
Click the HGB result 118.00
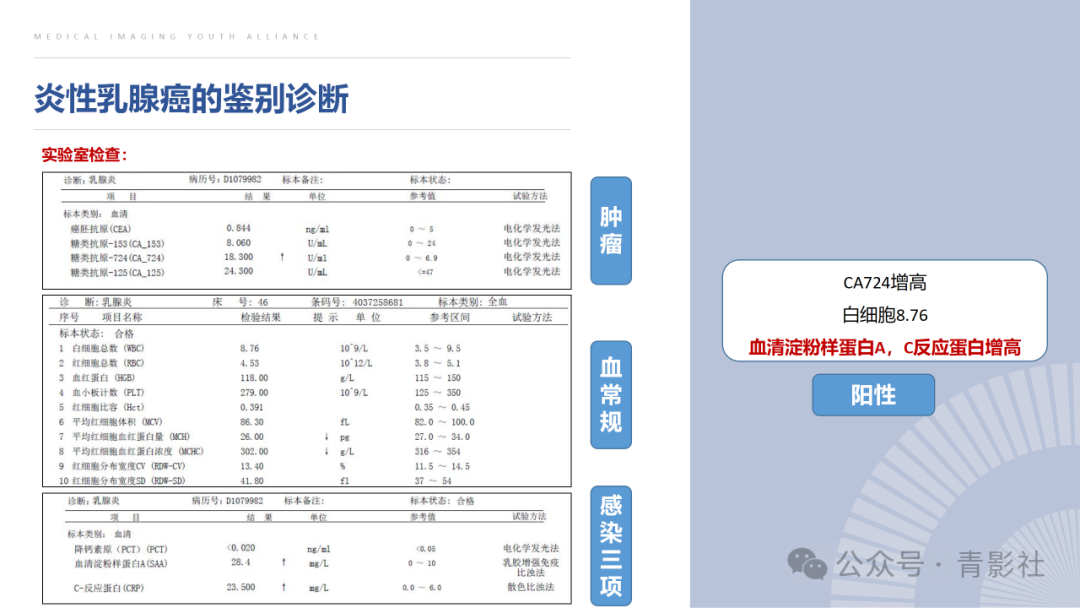254,378
